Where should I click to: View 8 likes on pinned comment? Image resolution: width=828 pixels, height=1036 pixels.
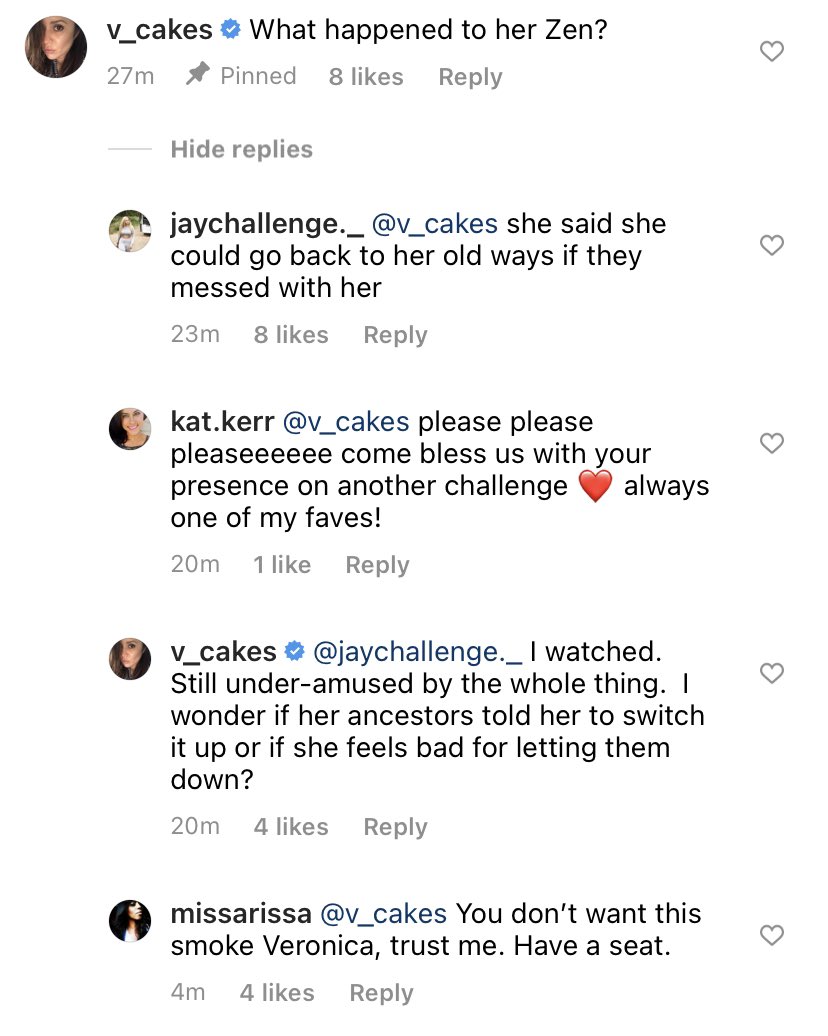366,77
